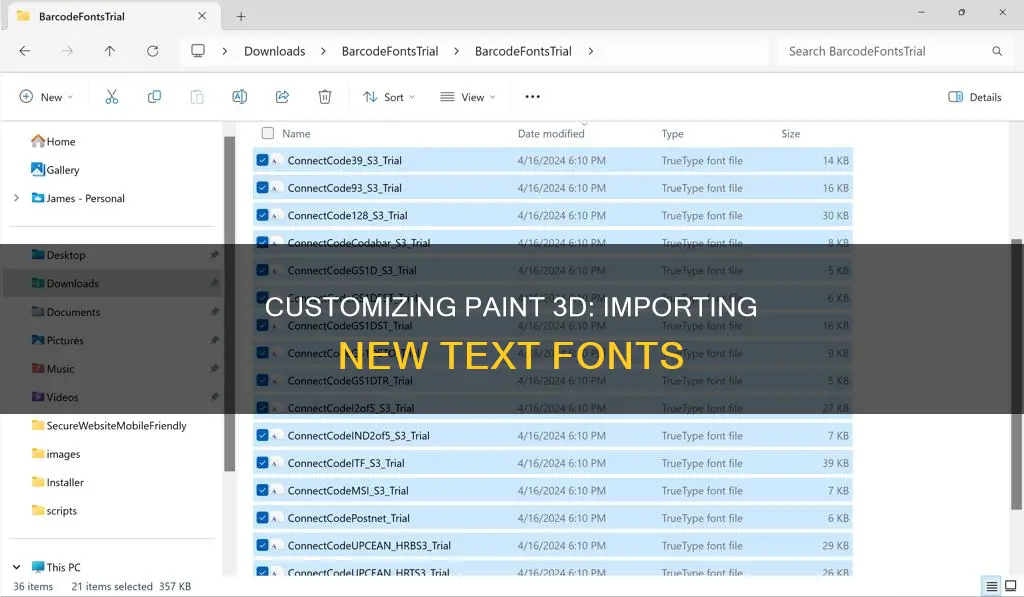Sort by the Name column header

pos(296,133)
